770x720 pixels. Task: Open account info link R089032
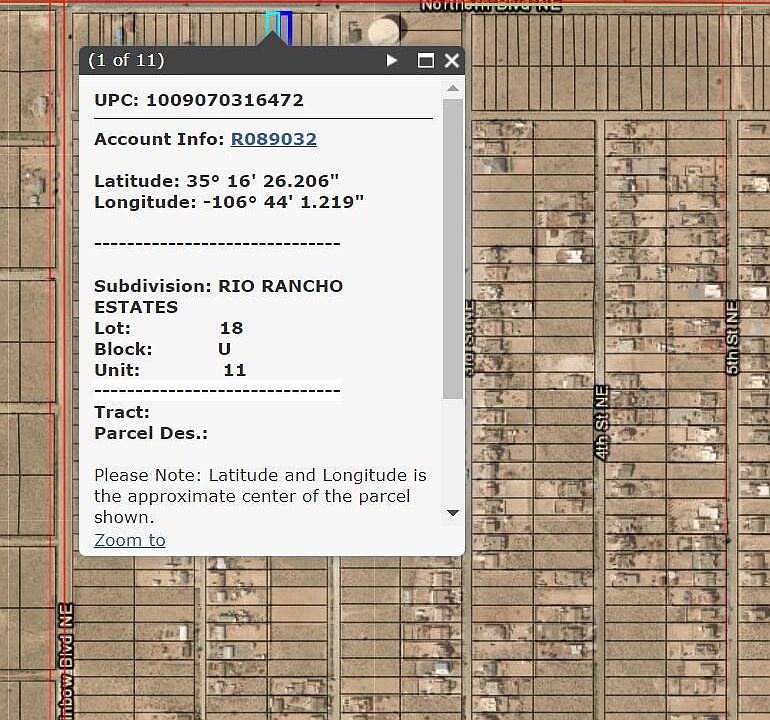pyautogui.click(x=273, y=139)
